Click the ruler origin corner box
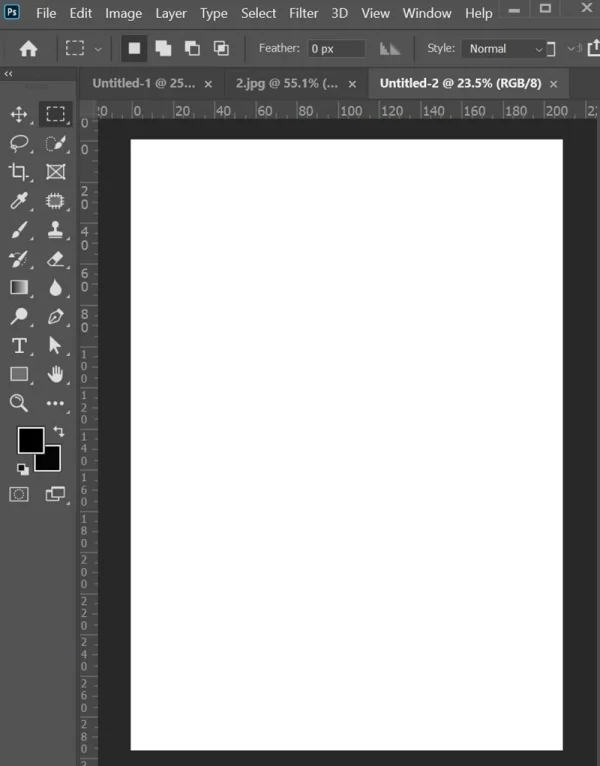 pyautogui.click(x=88, y=109)
